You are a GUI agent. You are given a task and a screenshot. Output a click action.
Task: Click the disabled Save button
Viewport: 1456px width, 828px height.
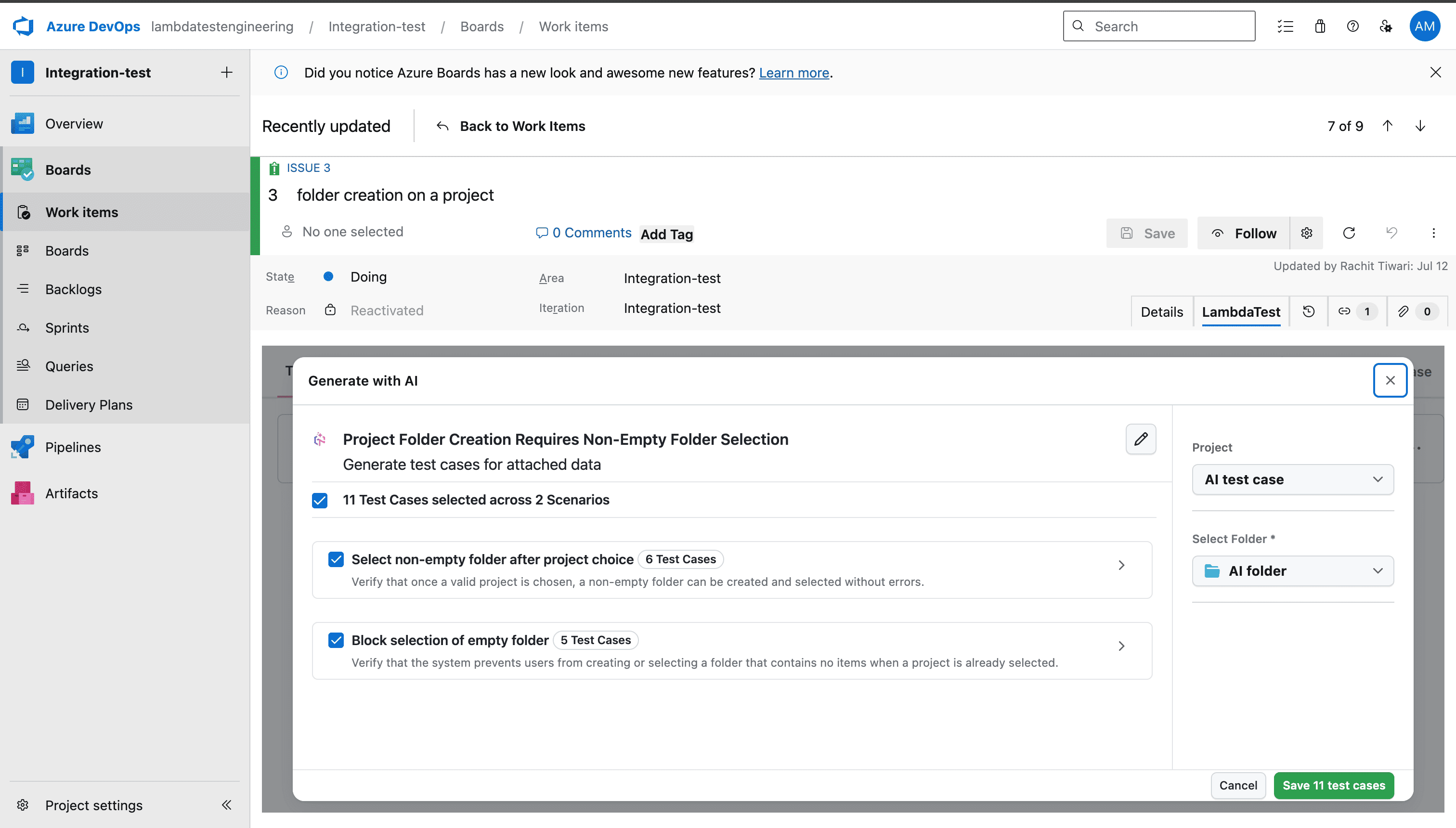(x=1146, y=233)
